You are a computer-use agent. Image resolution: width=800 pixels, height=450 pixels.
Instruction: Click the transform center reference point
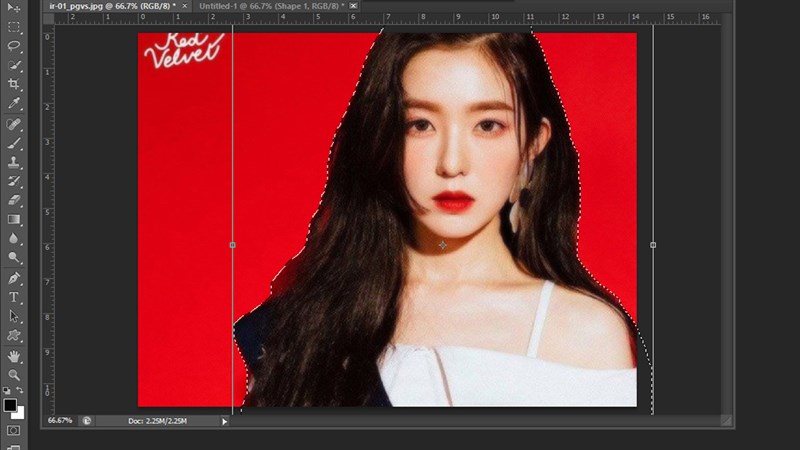tap(442, 245)
